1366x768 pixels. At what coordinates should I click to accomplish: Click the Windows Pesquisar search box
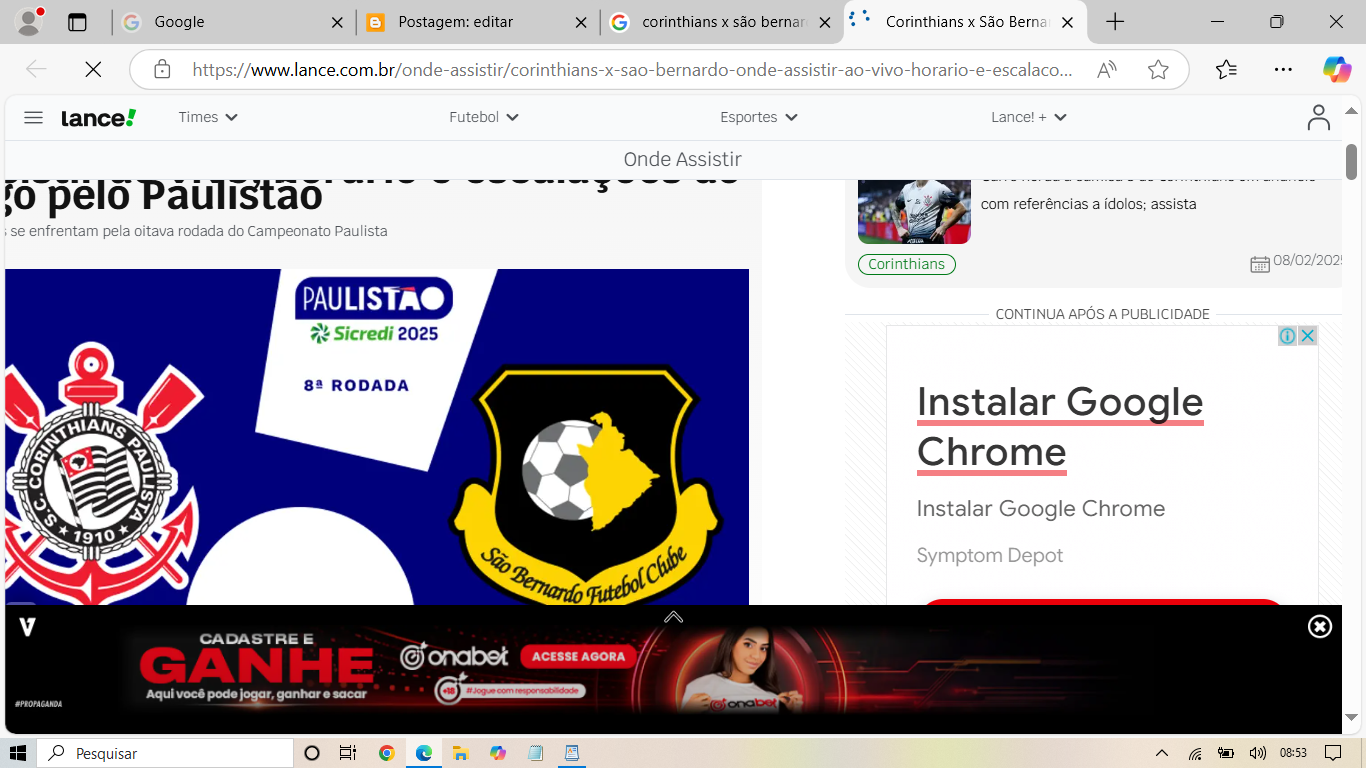[x=166, y=753]
